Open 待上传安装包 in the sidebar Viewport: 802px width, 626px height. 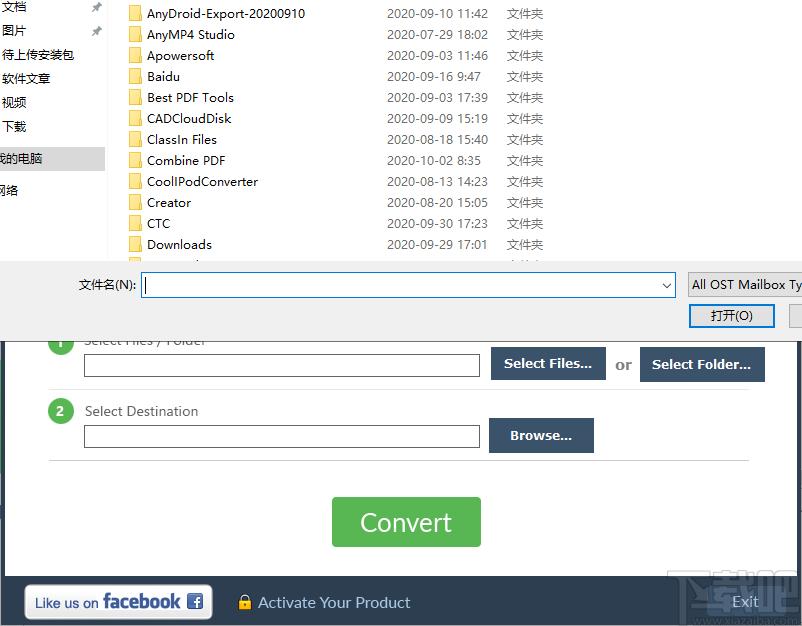[38, 55]
